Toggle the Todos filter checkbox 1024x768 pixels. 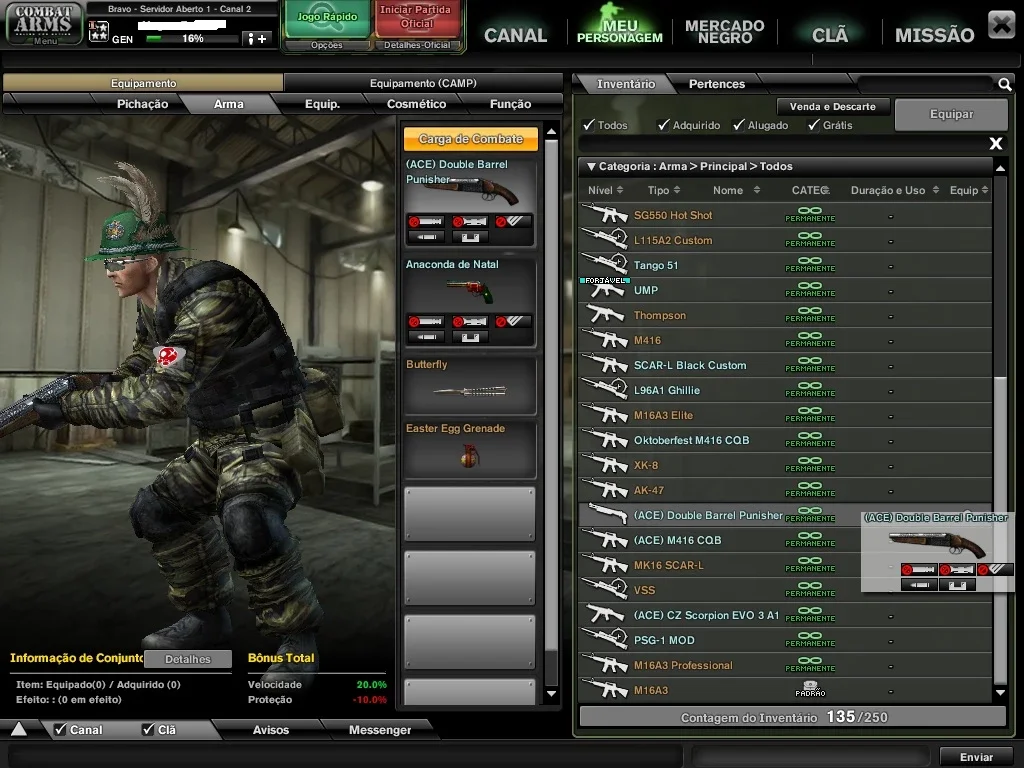pyautogui.click(x=588, y=125)
